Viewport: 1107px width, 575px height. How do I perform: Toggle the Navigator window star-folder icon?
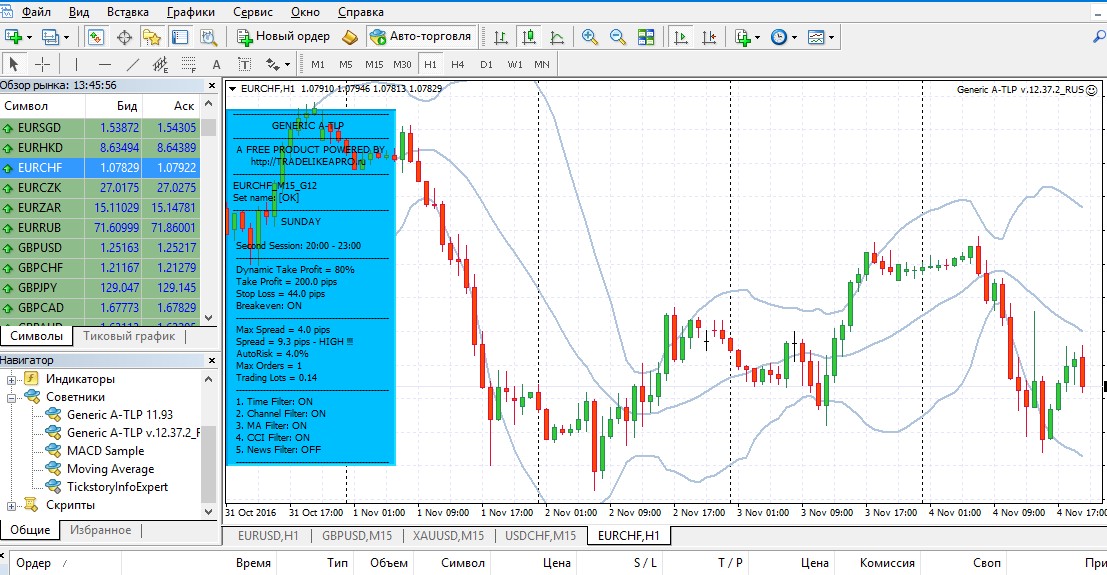(152, 37)
